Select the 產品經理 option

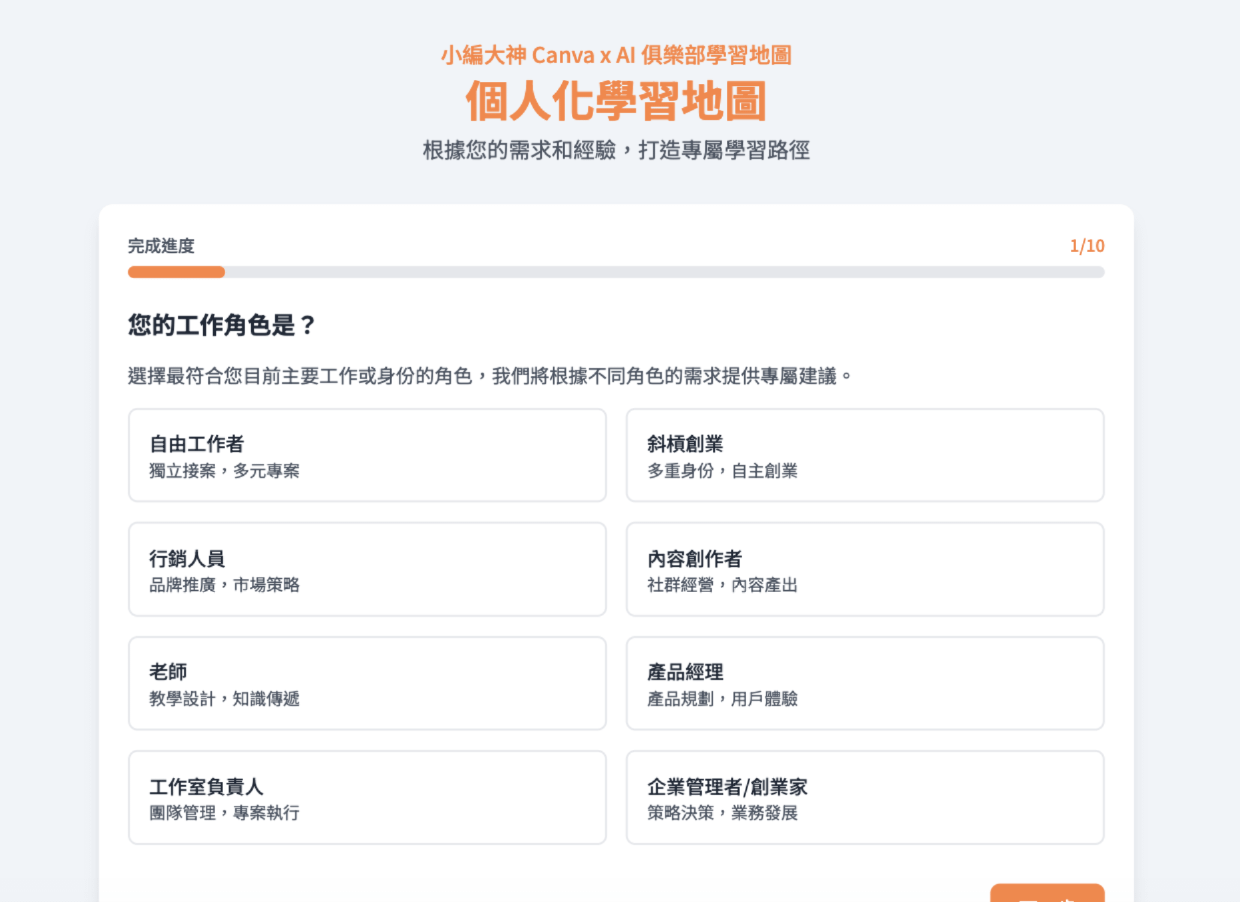pos(865,682)
